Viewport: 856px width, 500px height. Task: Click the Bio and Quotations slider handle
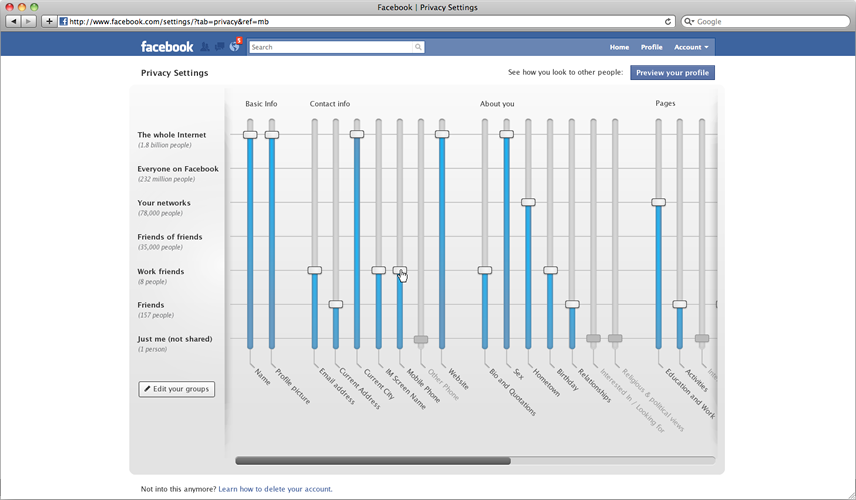[x=485, y=270]
